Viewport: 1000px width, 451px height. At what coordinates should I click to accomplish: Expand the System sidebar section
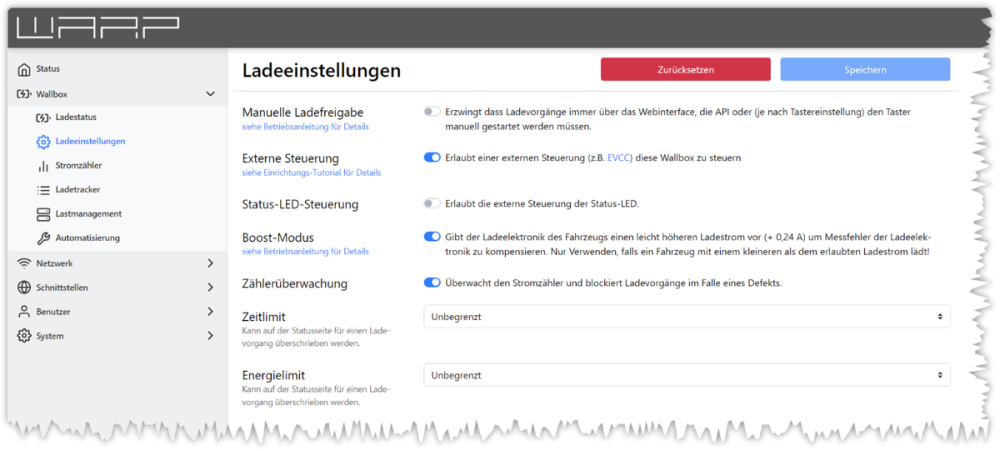pyautogui.click(x=115, y=336)
